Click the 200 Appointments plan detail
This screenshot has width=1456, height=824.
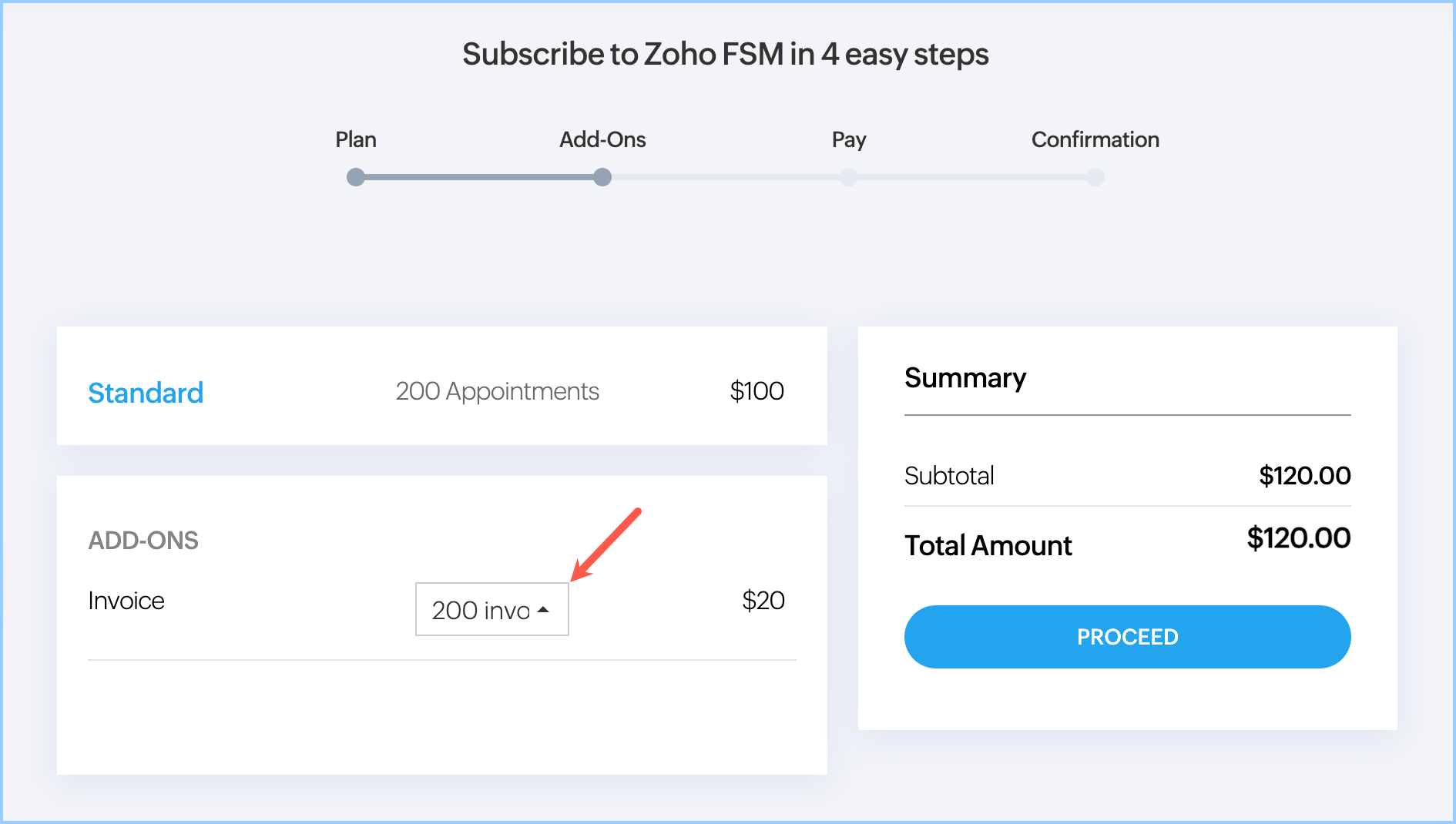coord(497,391)
